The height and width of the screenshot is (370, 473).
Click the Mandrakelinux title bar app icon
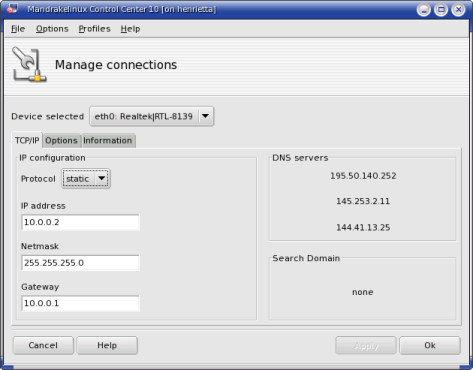pos(12,8)
